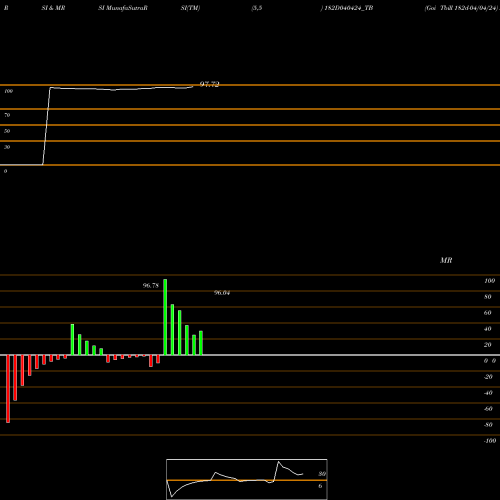Click the 96.04 value label
The height and width of the screenshot is (500, 500).
[x=222, y=293]
